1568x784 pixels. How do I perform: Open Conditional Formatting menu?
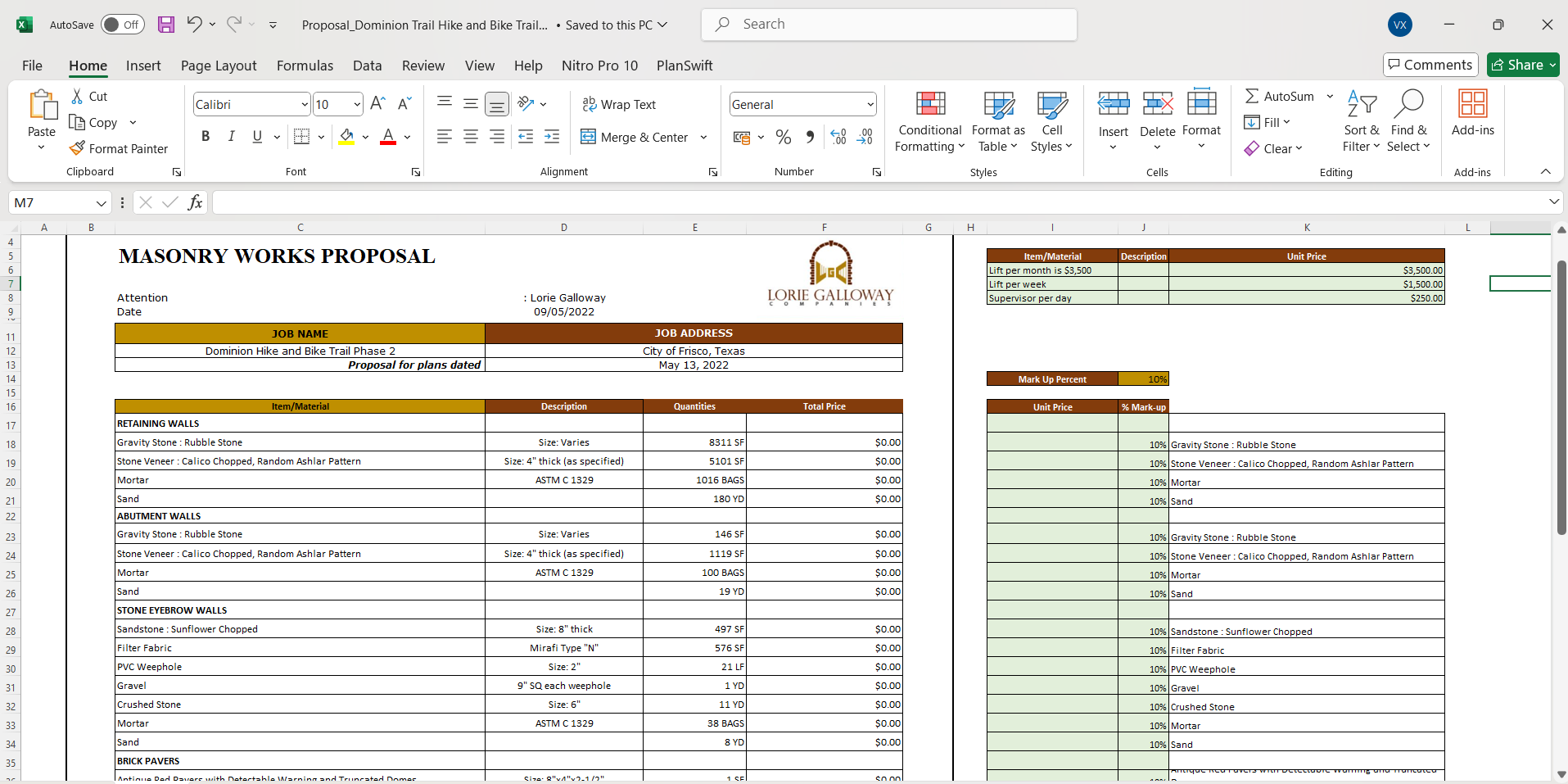tap(930, 121)
